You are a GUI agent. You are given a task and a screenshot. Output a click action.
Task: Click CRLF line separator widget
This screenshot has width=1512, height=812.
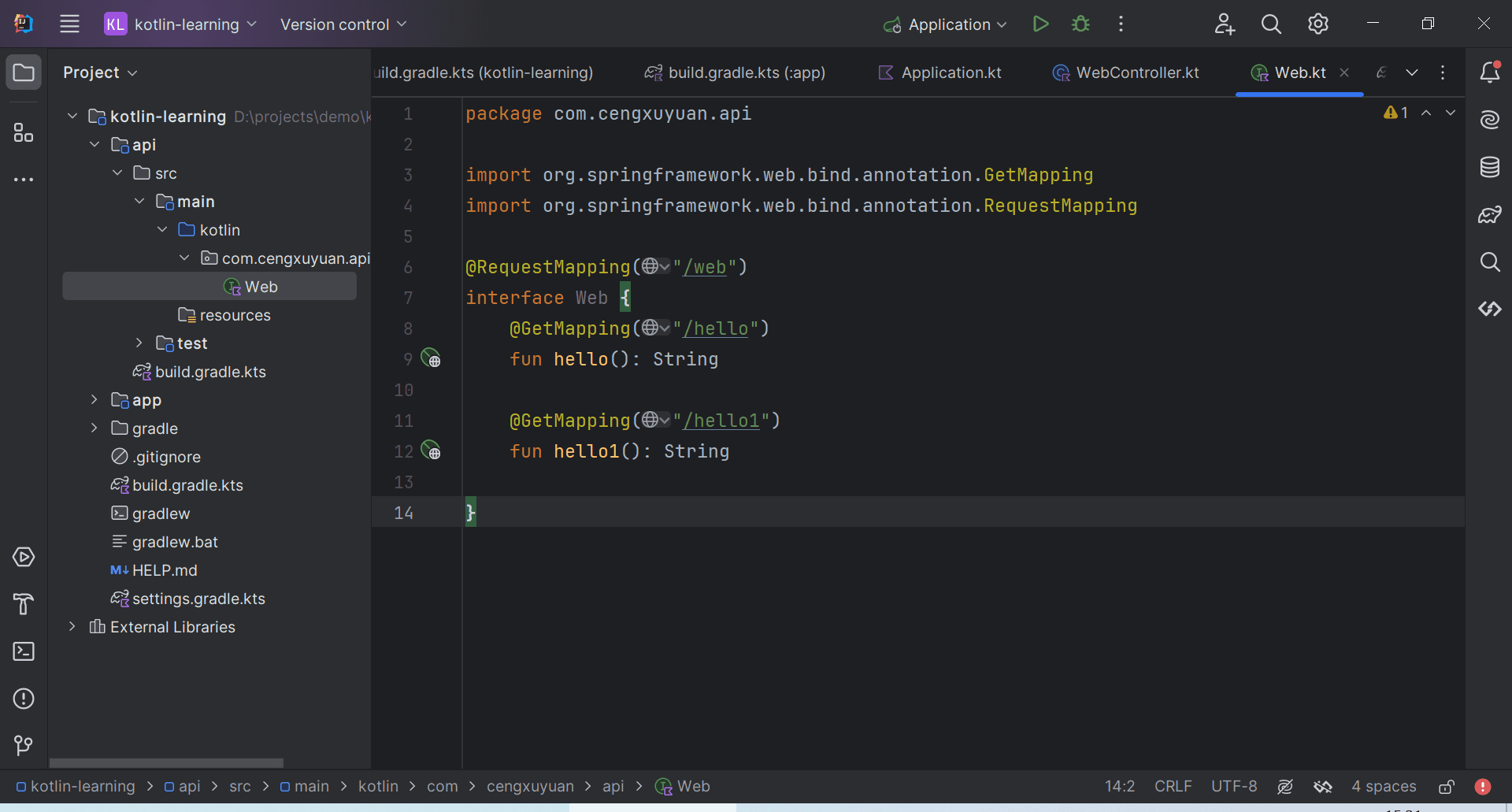[x=1173, y=786]
